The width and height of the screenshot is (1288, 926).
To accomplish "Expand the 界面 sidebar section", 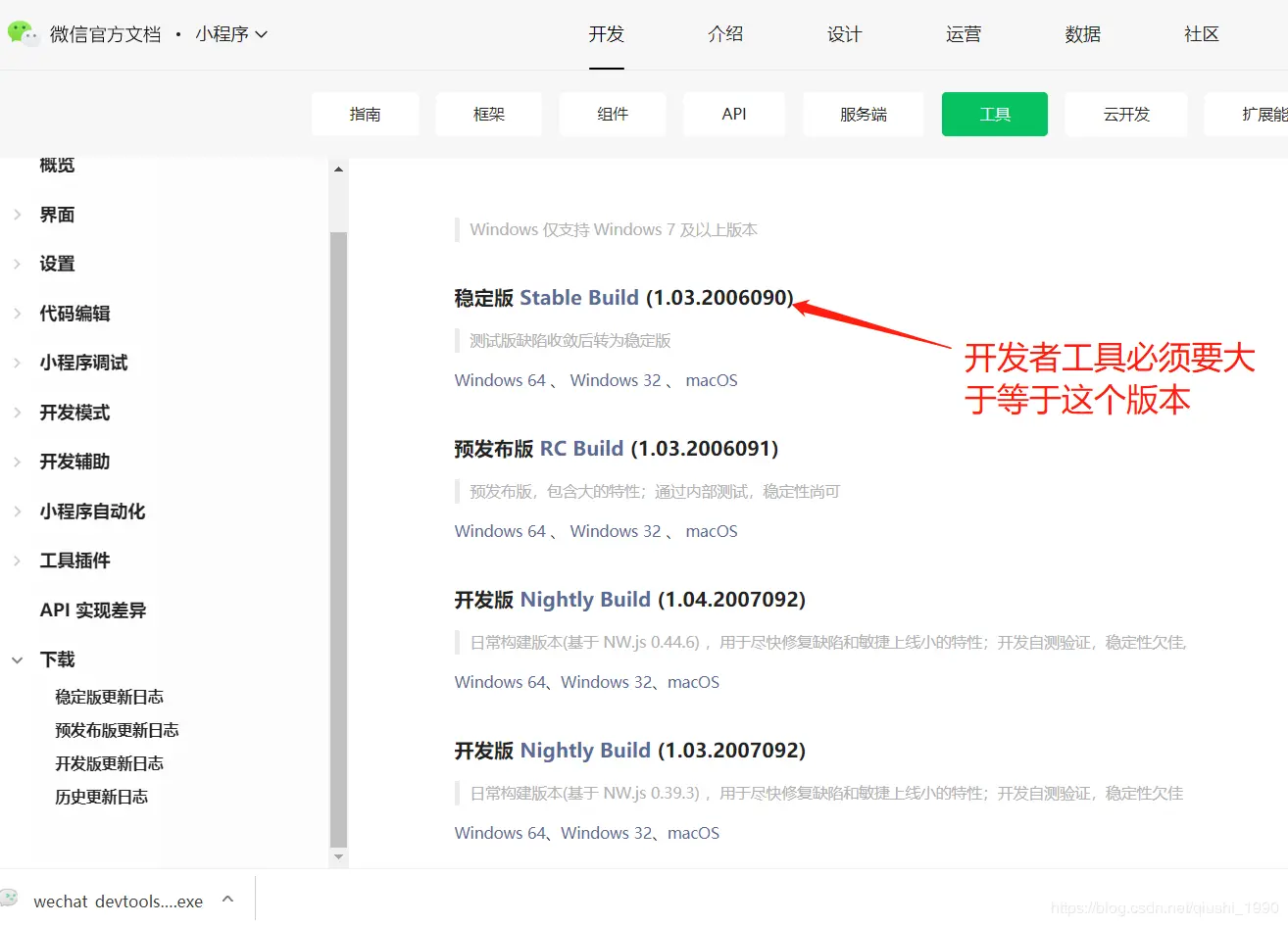I will click(x=17, y=215).
